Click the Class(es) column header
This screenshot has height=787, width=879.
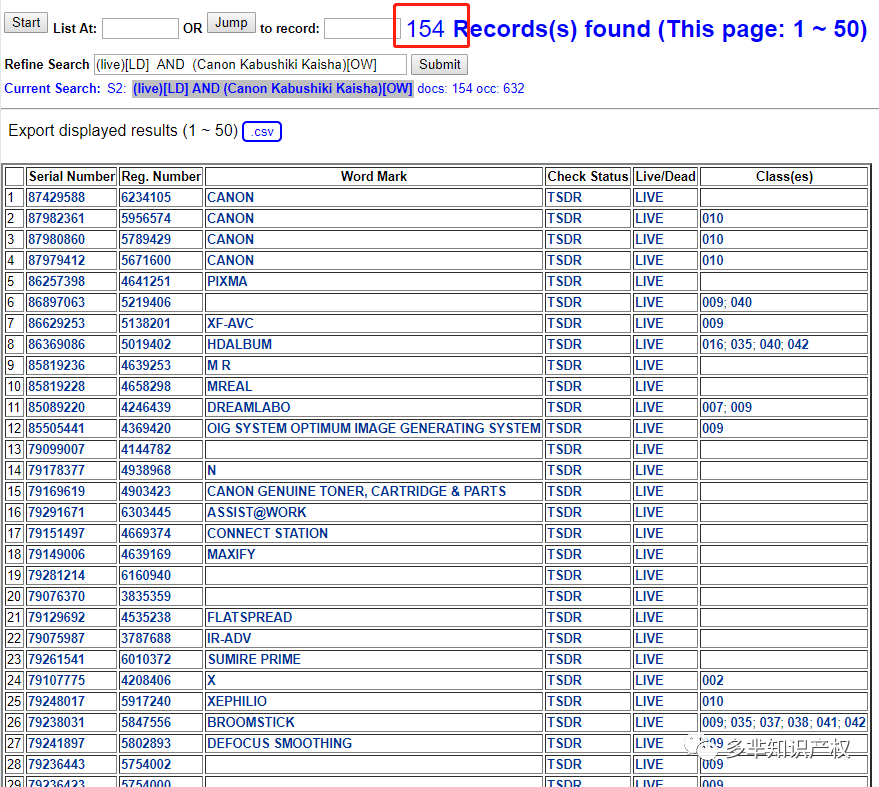784,177
